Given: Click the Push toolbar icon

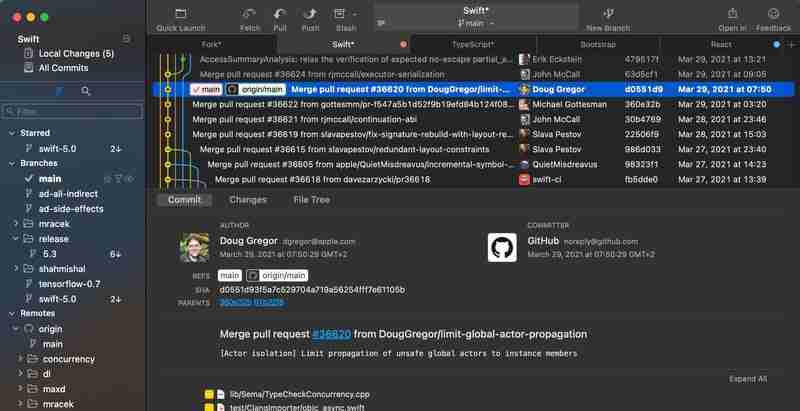Looking at the screenshot, I should point(310,14).
